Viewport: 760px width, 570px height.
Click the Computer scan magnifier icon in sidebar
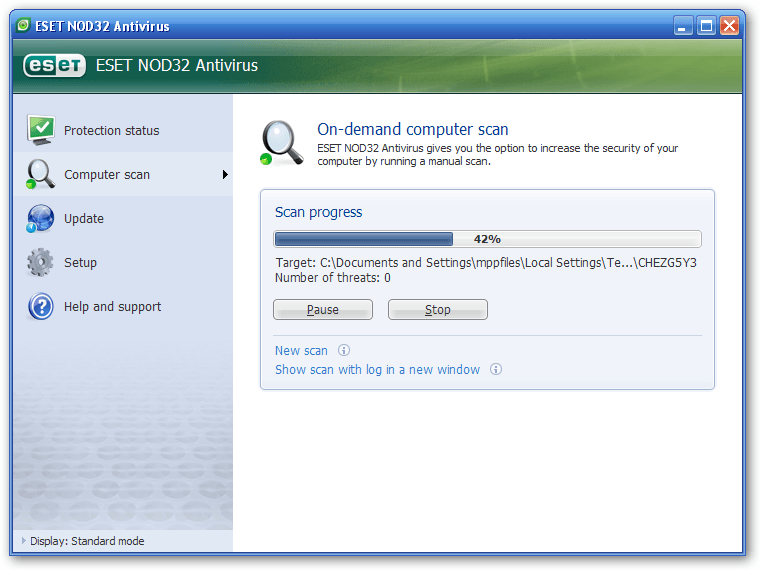point(40,174)
